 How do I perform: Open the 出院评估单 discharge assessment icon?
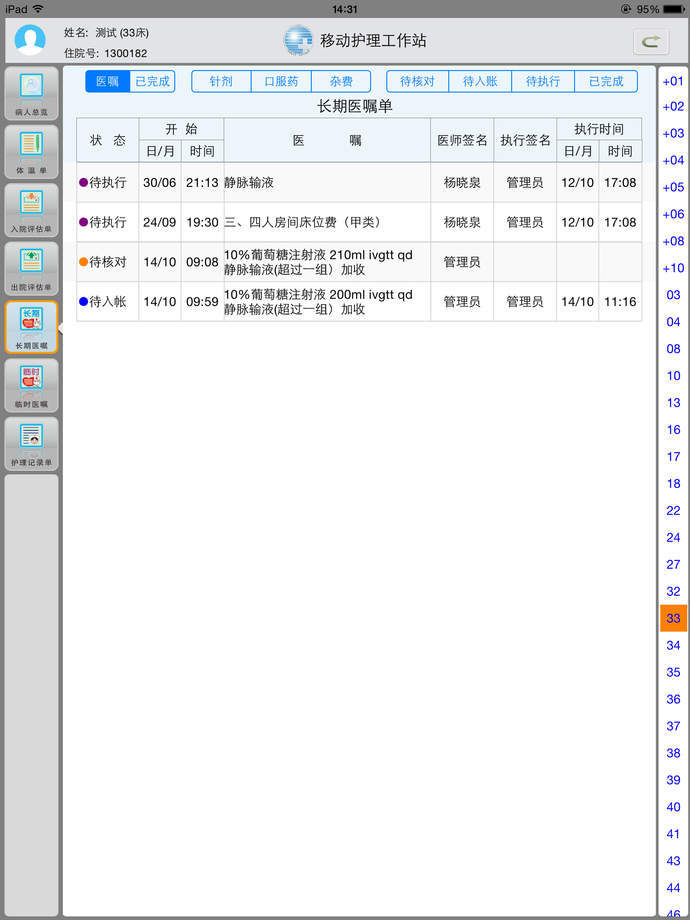pyautogui.click(x=31, y=269)
